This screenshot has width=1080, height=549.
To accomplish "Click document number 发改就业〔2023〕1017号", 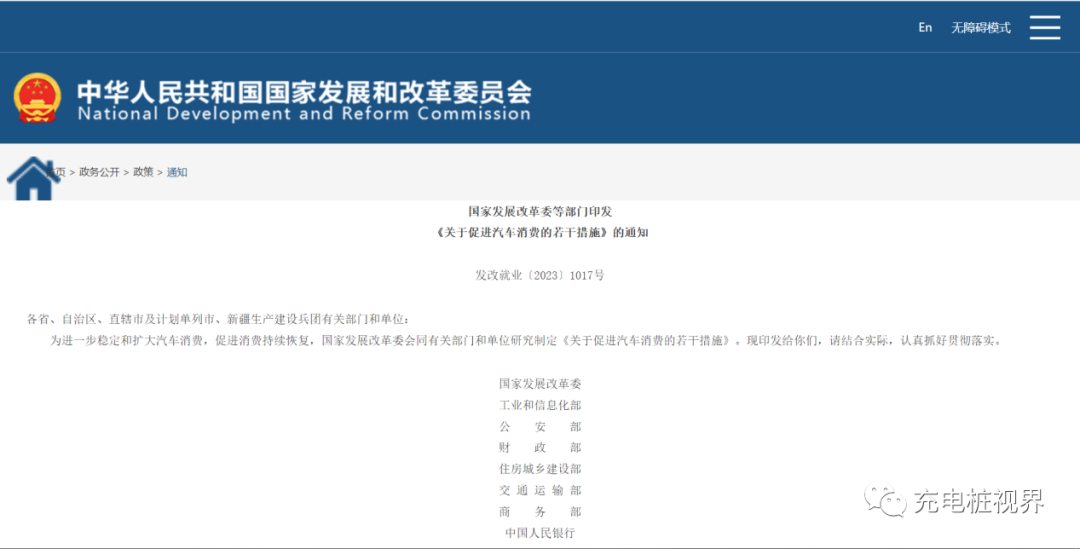I will (540, 276).
